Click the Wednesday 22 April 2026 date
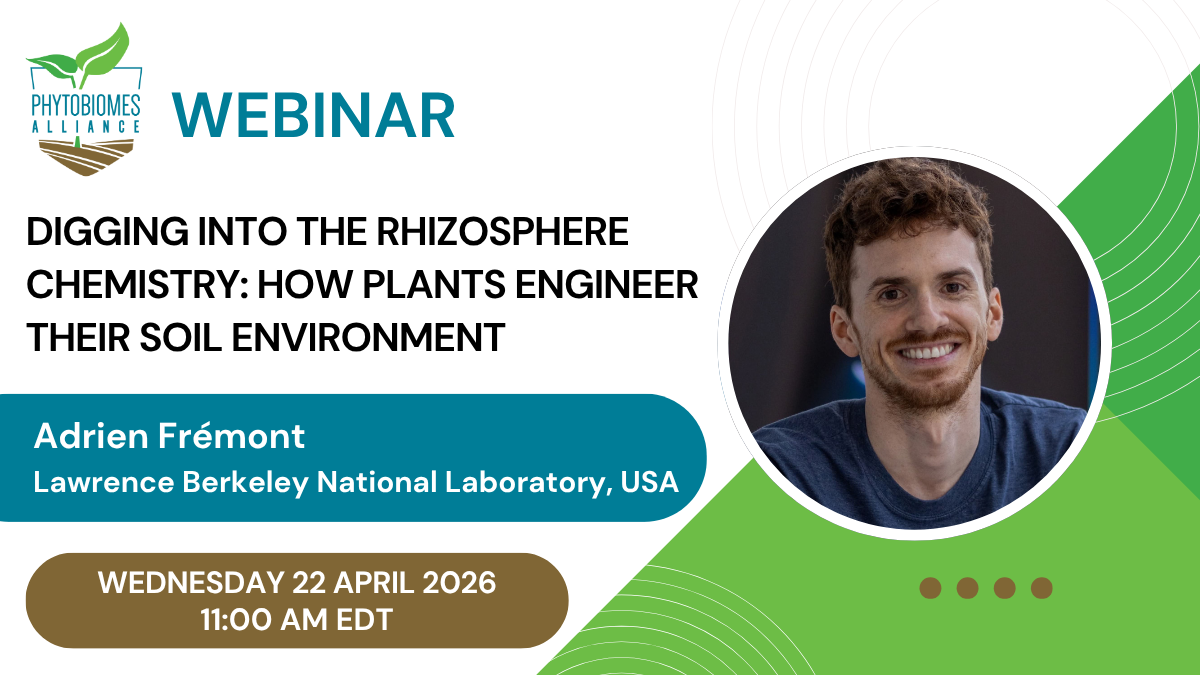The image size is (1200, 675). click(297, 583)
